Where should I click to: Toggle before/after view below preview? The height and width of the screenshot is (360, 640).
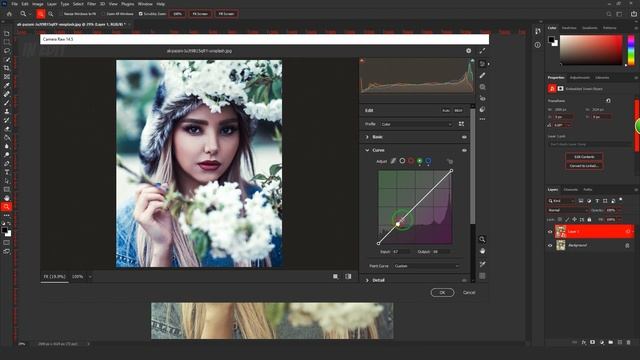click(348, 276)
